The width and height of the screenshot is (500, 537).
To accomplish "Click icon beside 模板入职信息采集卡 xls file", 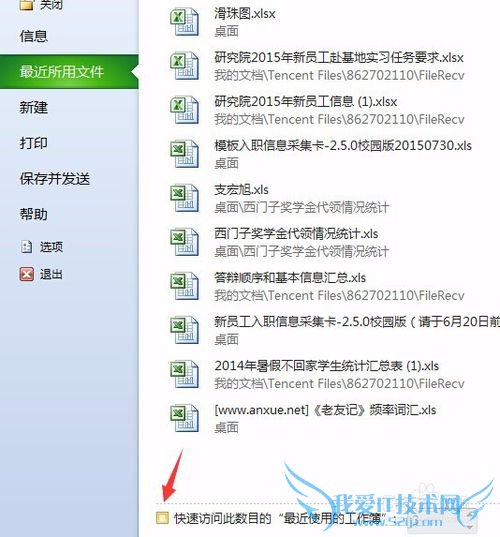I will (x=184, y=154).
